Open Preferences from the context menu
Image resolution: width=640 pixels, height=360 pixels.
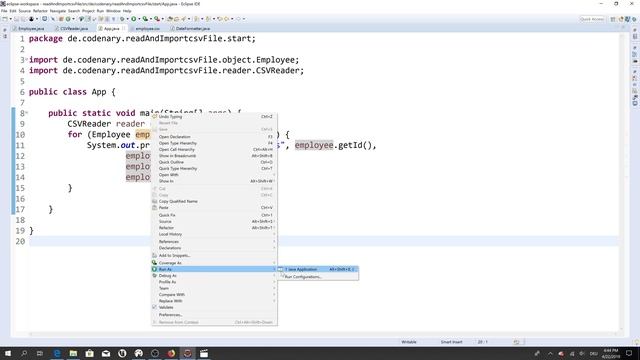[214, 315]
